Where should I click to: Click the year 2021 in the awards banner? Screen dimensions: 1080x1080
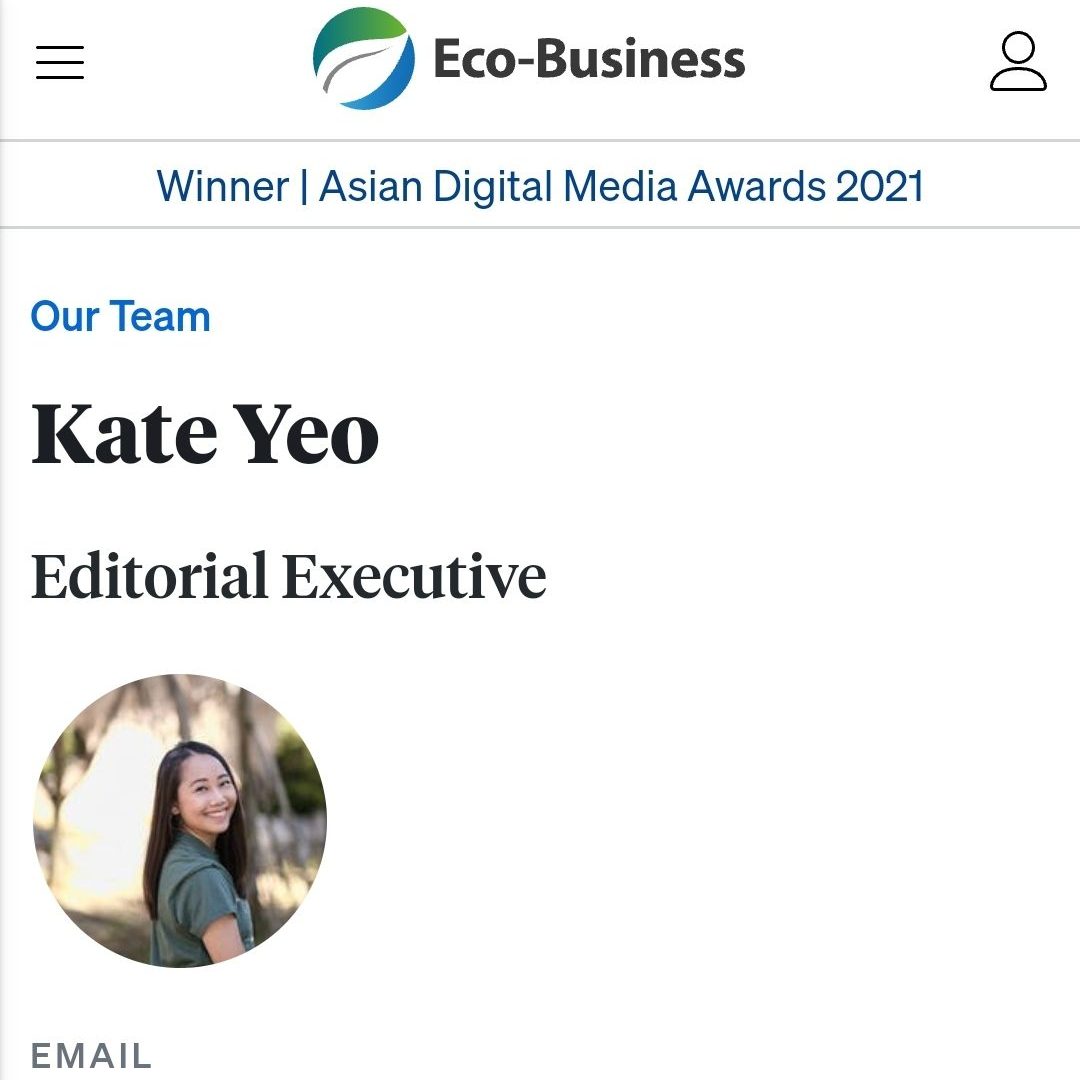point(879,187)
